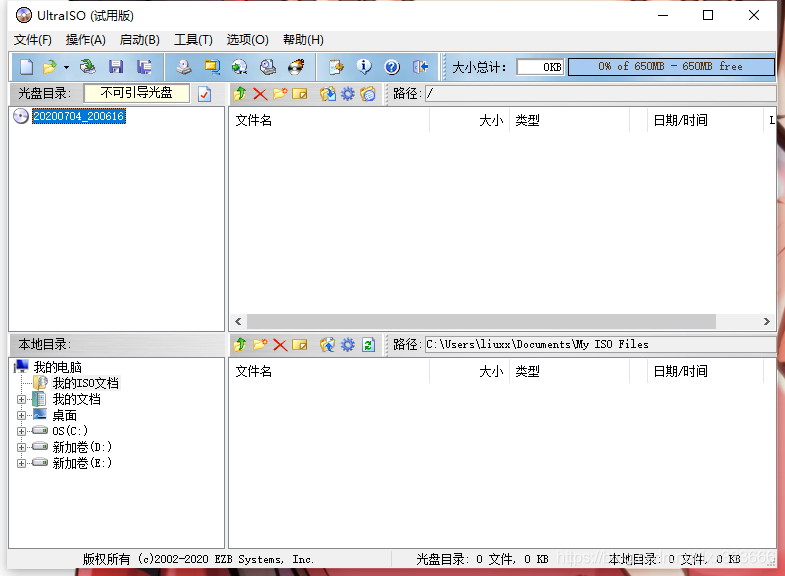Click the disc pane 路径 path field
The image size is (785, 576).
(x=600, y=93)
